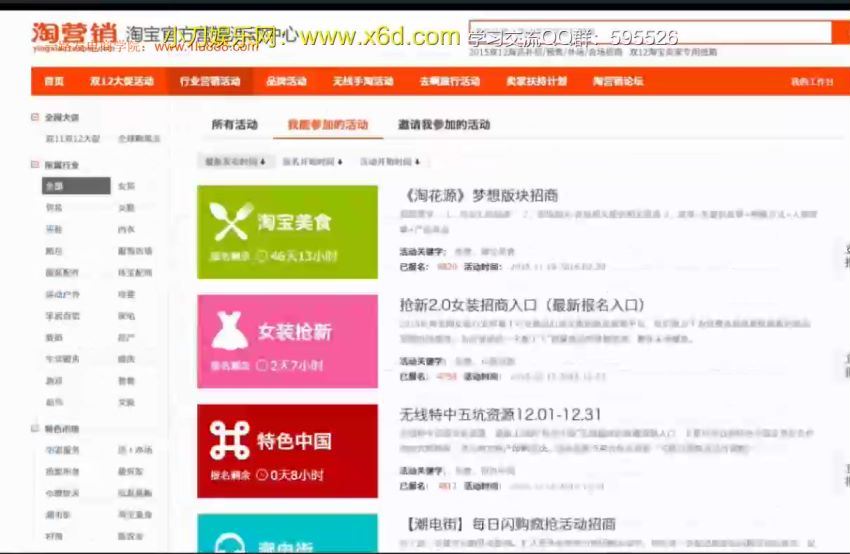Switch to 所有活动 tab
This screenshot has width=850, height=554.
[x=234, y=125]
